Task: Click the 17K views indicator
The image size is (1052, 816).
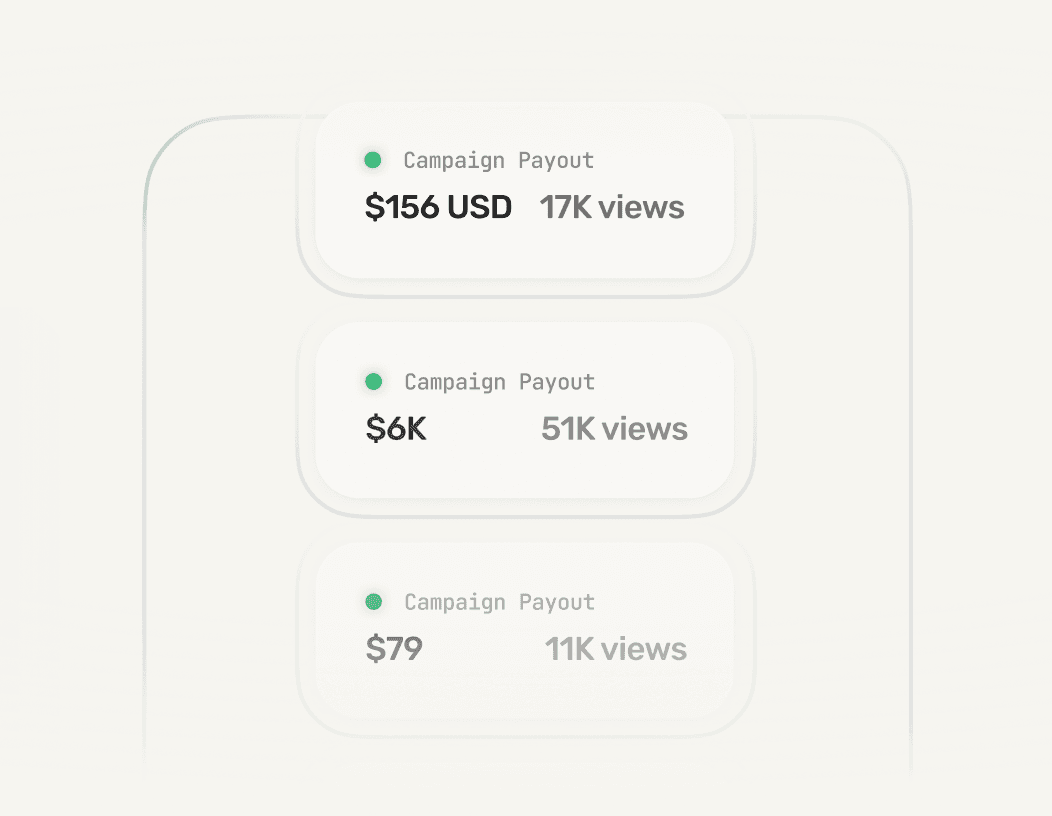Action: (611, 207)
